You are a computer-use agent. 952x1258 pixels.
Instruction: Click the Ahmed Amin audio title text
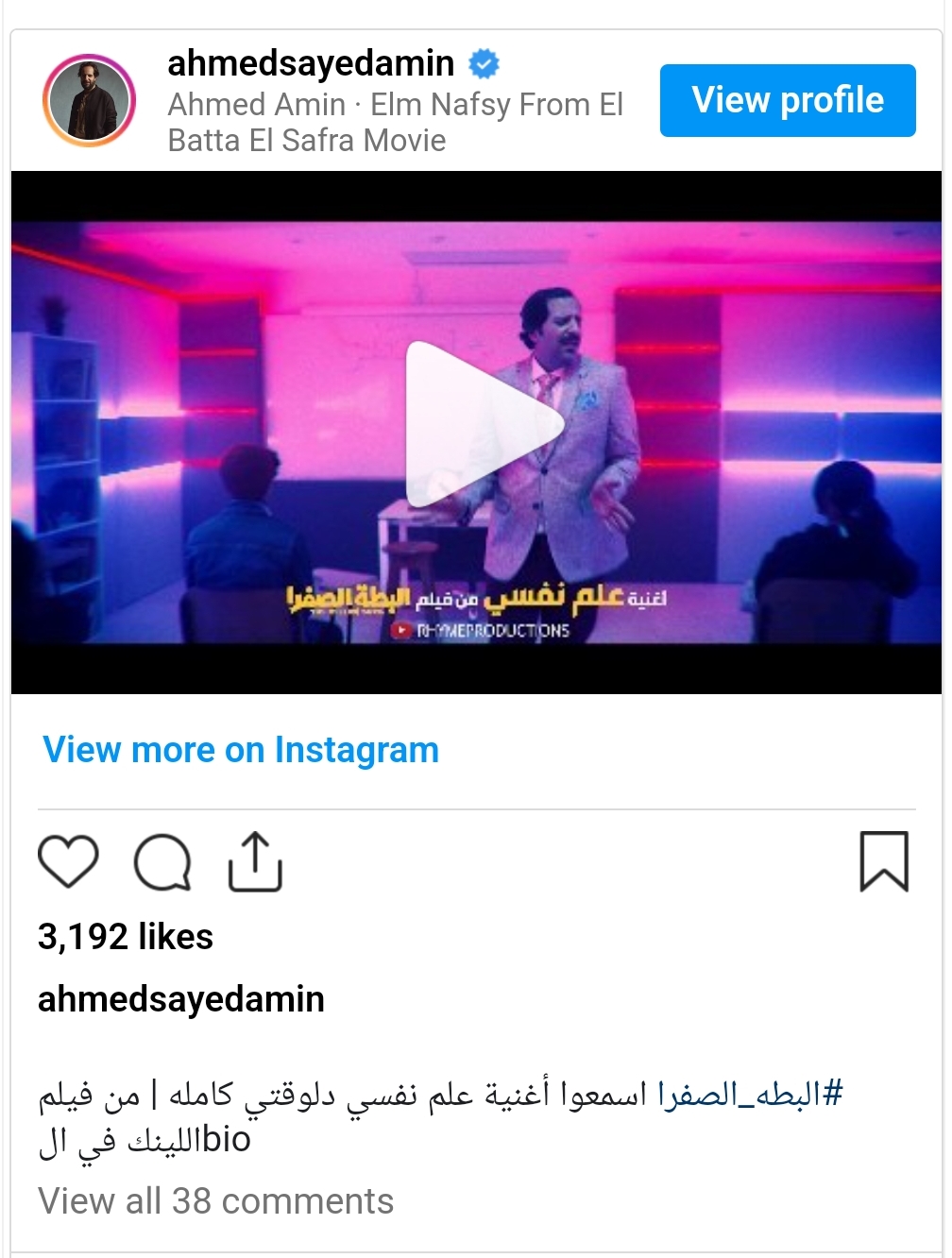[396, 123]
